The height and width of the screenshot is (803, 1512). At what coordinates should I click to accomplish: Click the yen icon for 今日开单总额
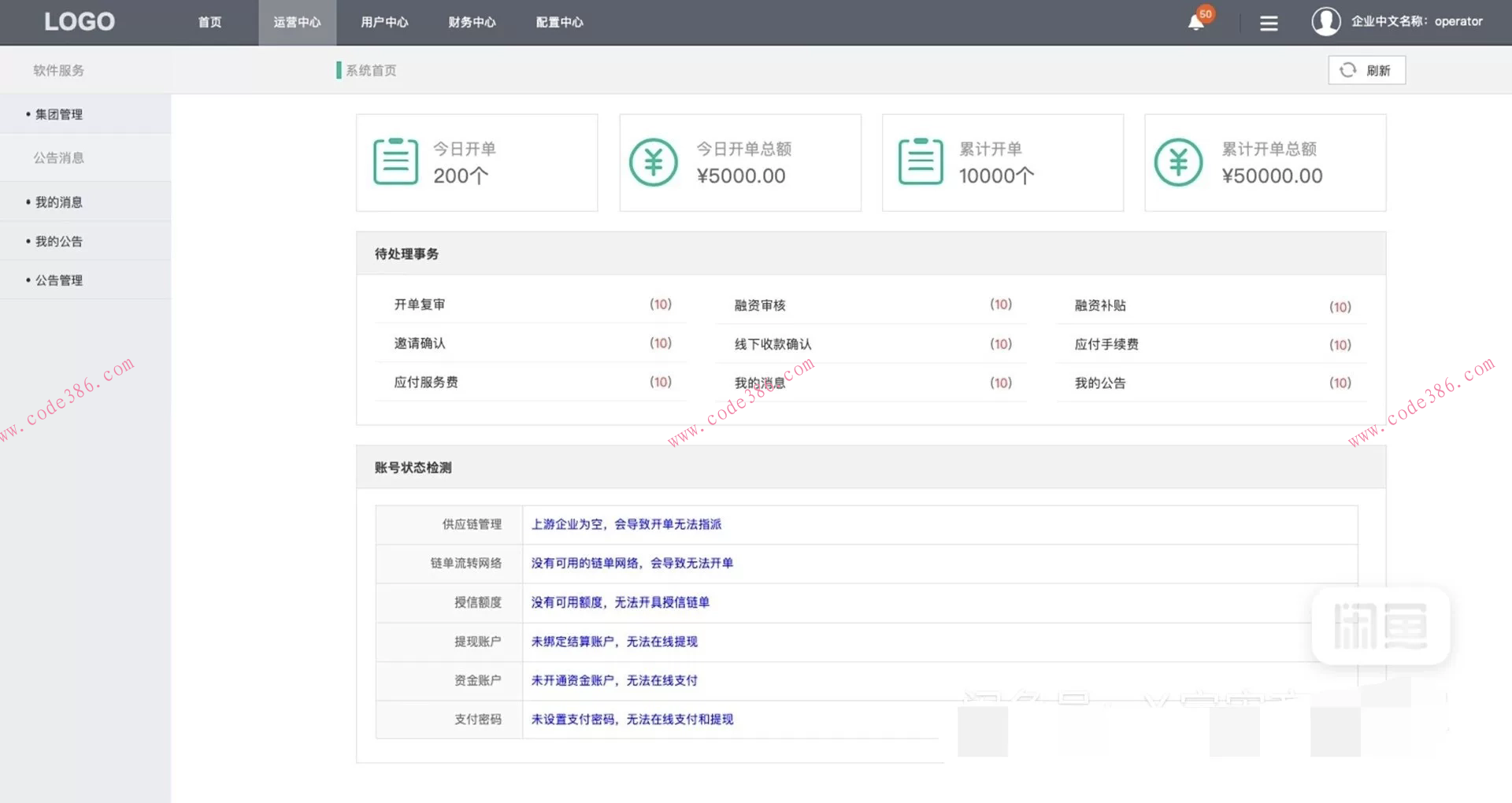point(653,162)
